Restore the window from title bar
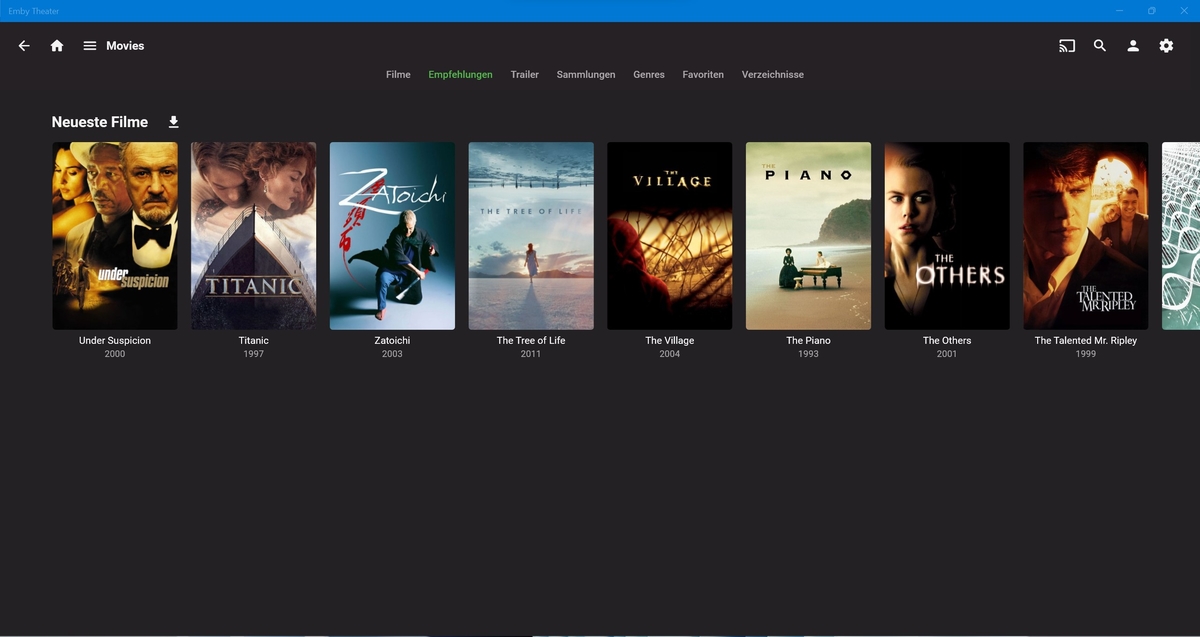The width and height of the screenshot is (1200, 637). point(1151,11)
